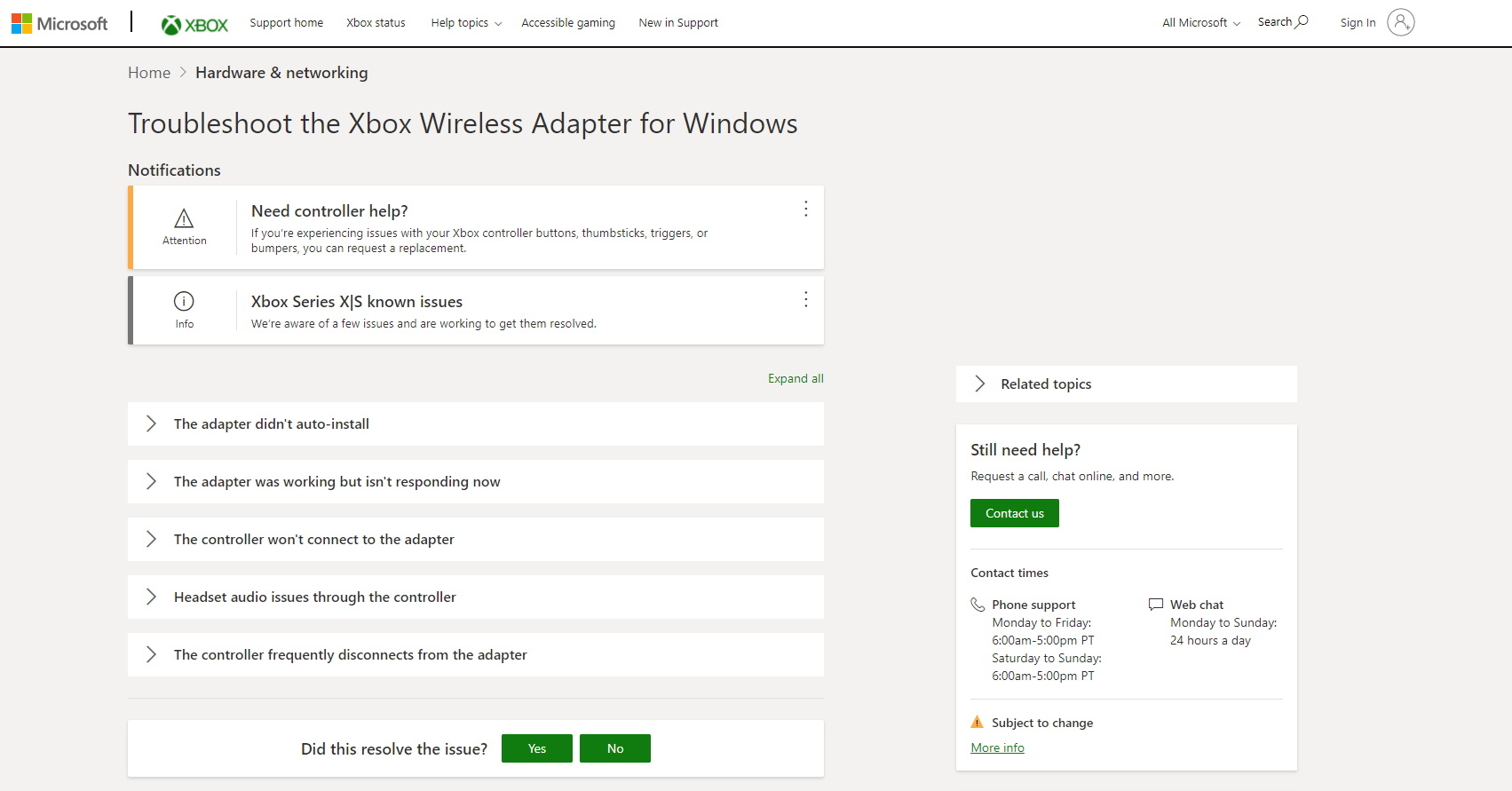This screenshot has width=1512, height=791.
Task: Open the More info link
Action: (997, 747)
